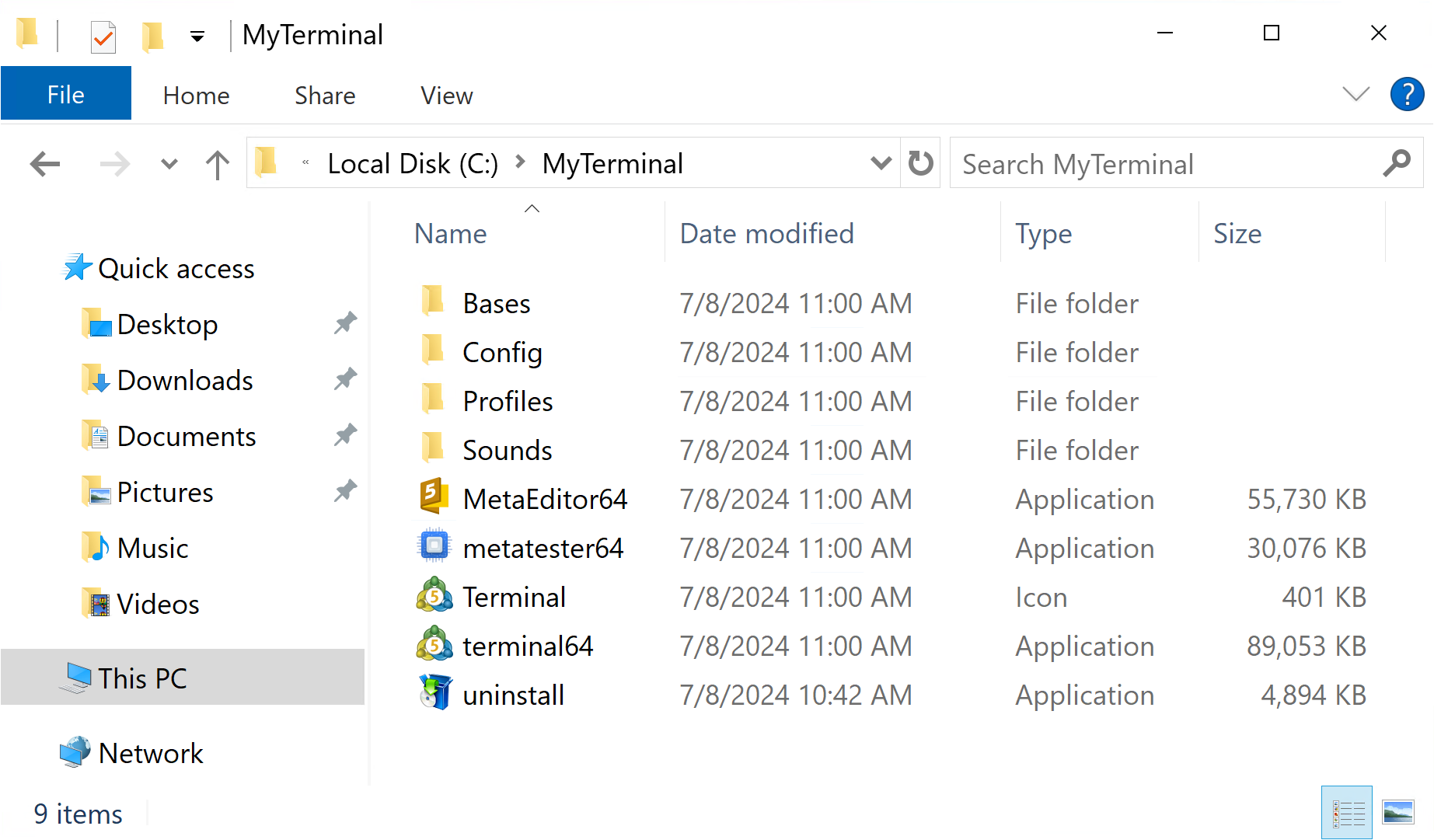Click the '9 items' status bar text
Screen dimensions: 1434x840
pos(78,813)
